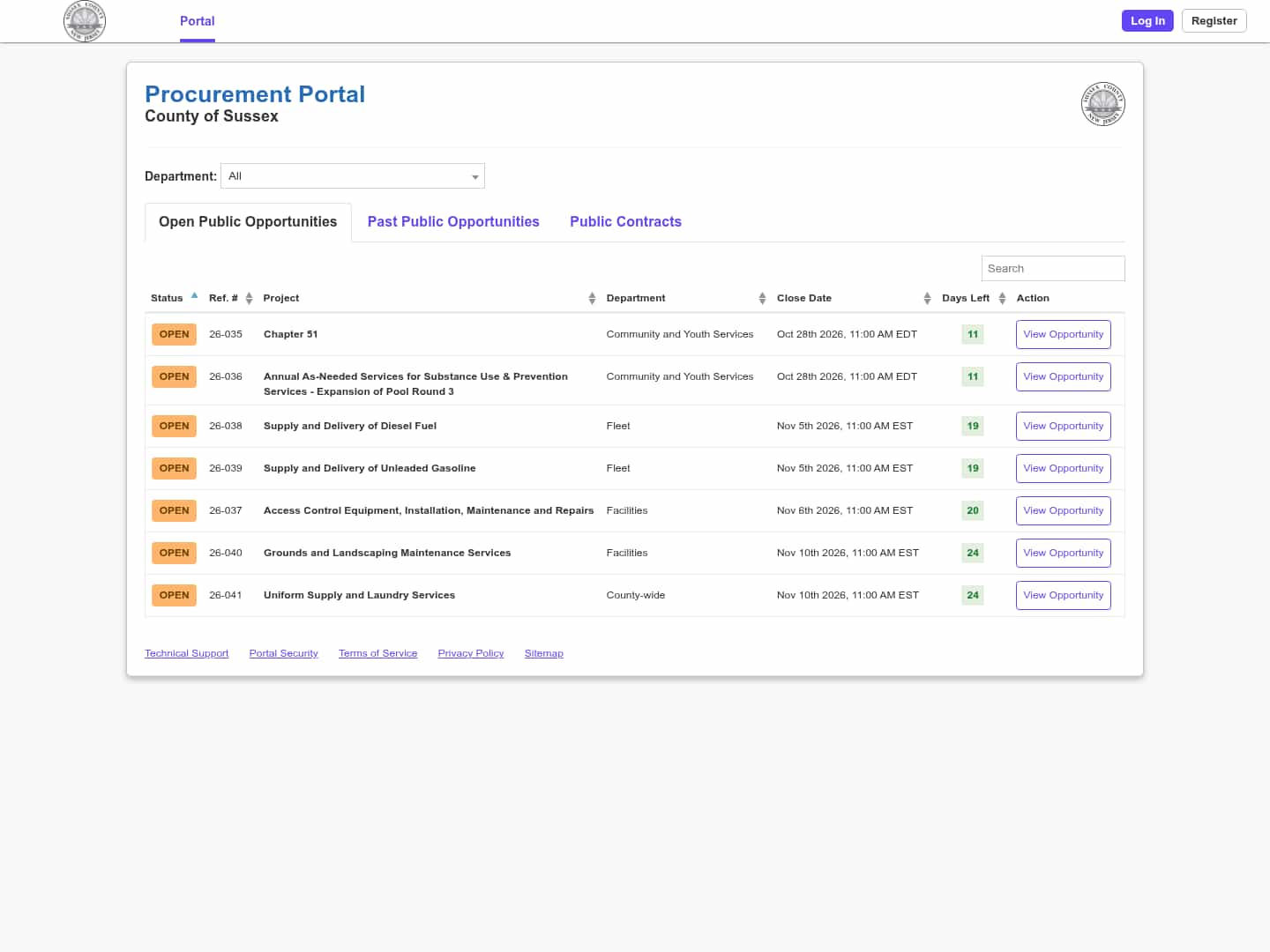Sort by Close Date column arrows
The height and width of the screenshot is (952, 1270).
point(927,299)
